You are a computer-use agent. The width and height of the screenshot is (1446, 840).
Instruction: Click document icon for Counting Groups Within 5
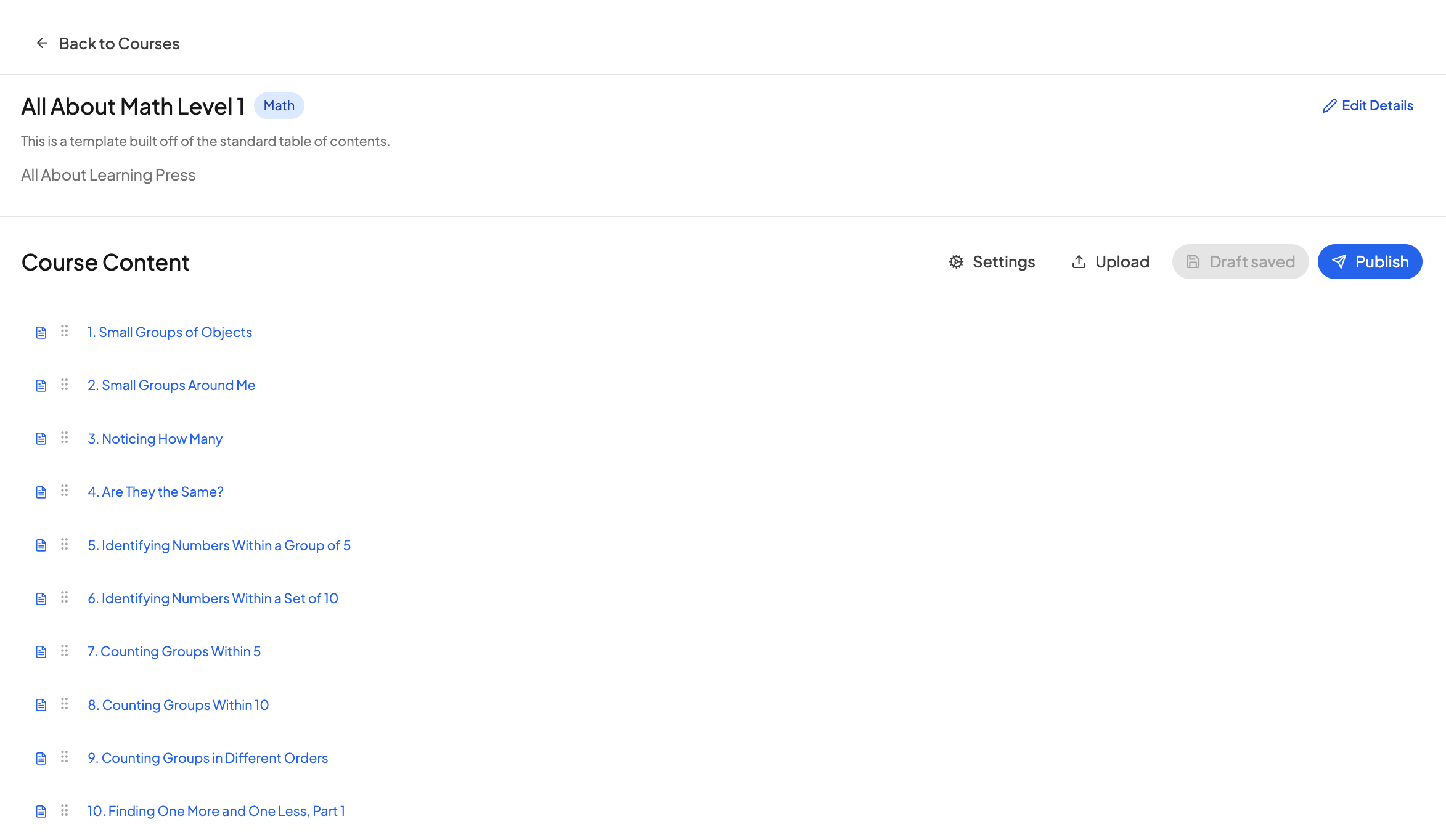pyautogui.click(x=41, y=652)
